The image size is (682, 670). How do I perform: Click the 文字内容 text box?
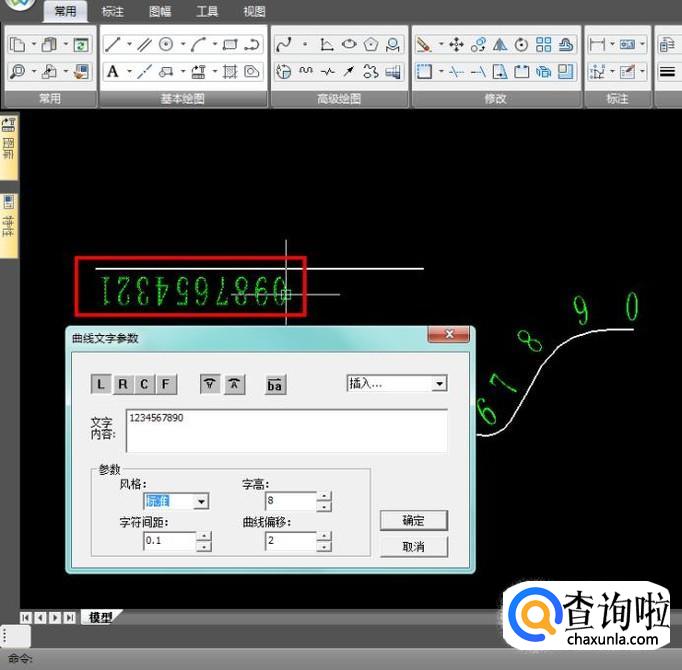[x=287, y=431]
